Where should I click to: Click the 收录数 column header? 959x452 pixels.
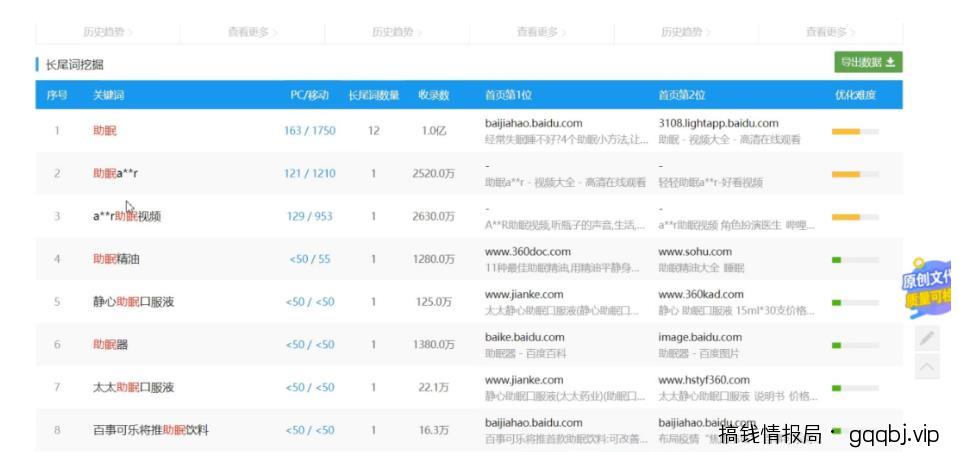434,95
